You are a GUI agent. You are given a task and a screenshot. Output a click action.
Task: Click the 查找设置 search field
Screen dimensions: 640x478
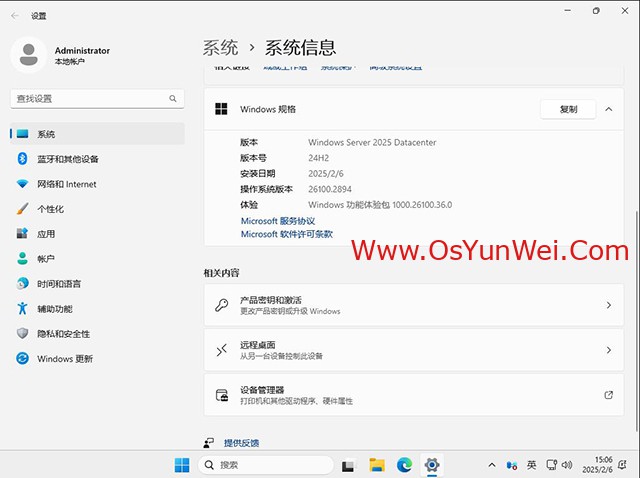[x=97, y=98]
